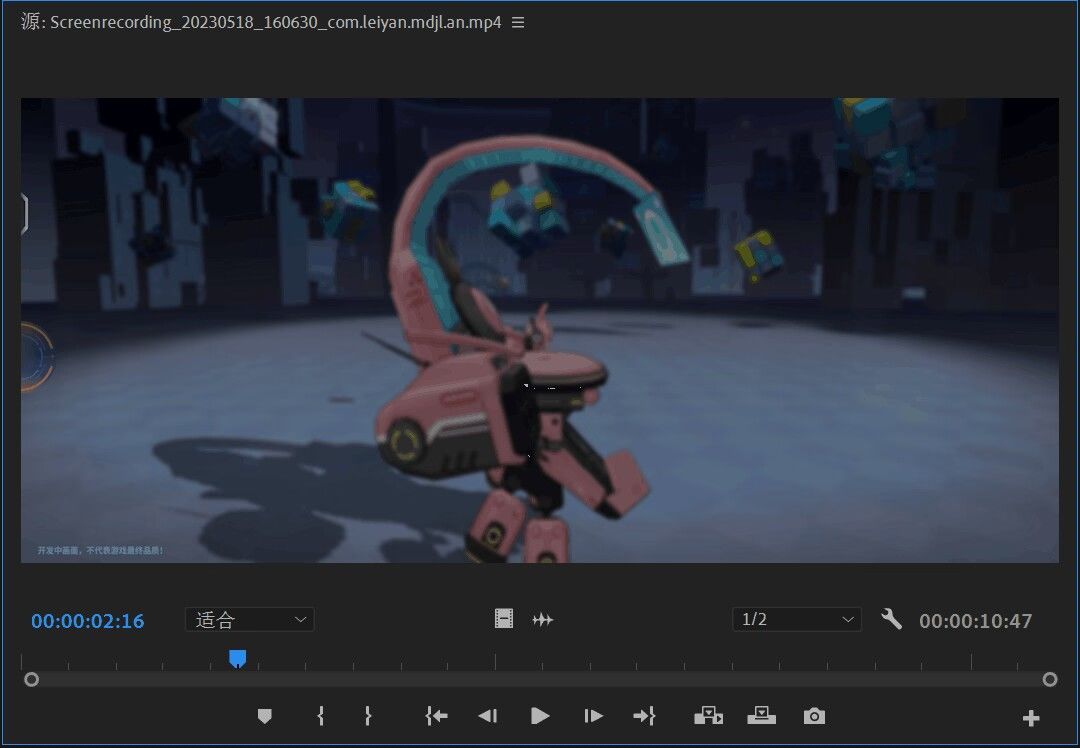Screen dimensions: 1080x748
Task: Open the Source panel hamburger menu
Action: (518, 23)
